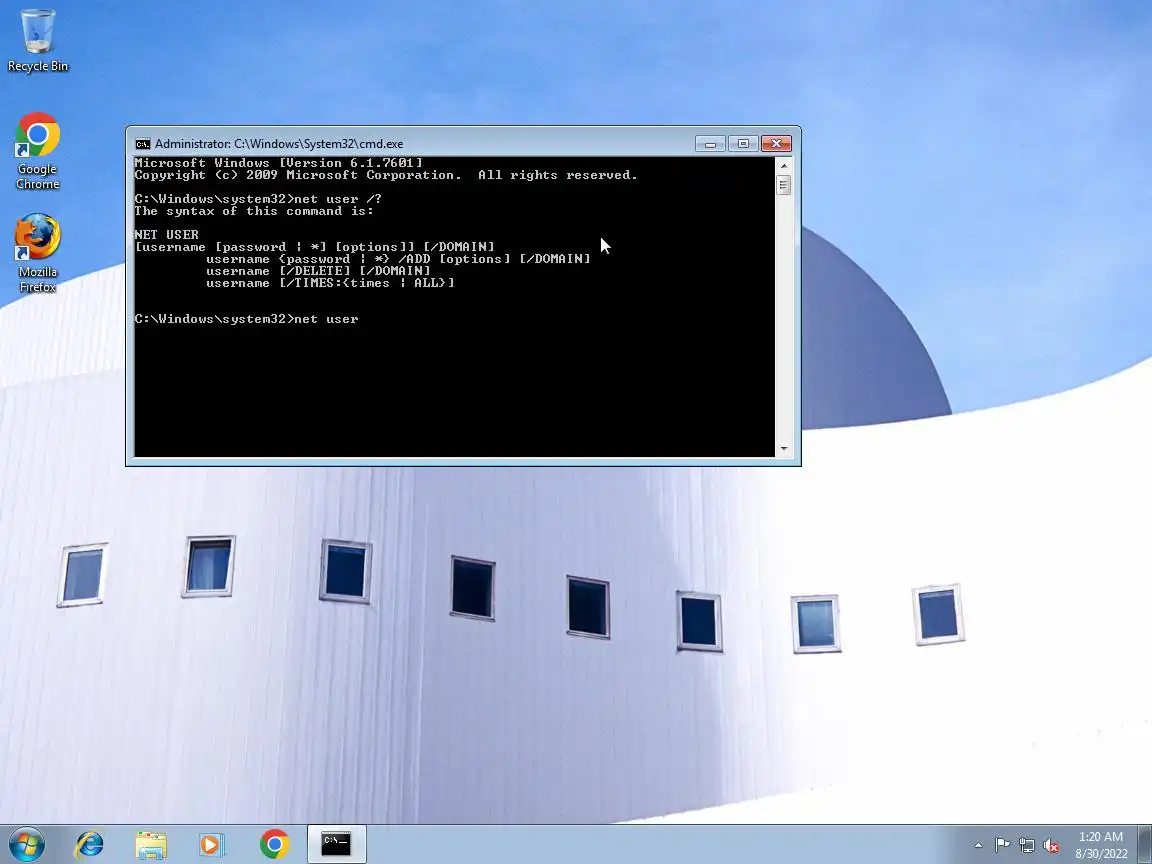The height and width of the screenshot is (864, 1152).
Task: Close the Command Prompt window
Action: pos(776,144)
